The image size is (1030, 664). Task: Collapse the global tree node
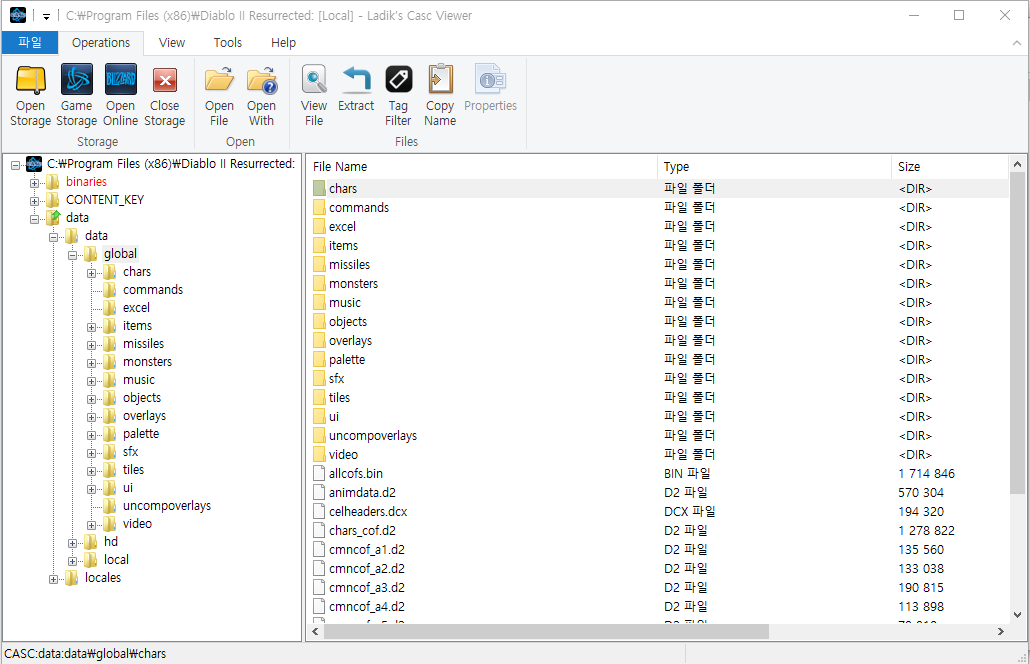[x=72, y=255]
